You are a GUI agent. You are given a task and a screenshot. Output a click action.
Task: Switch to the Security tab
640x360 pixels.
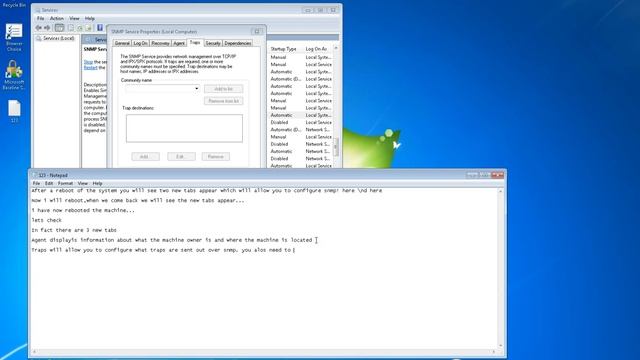213,43
